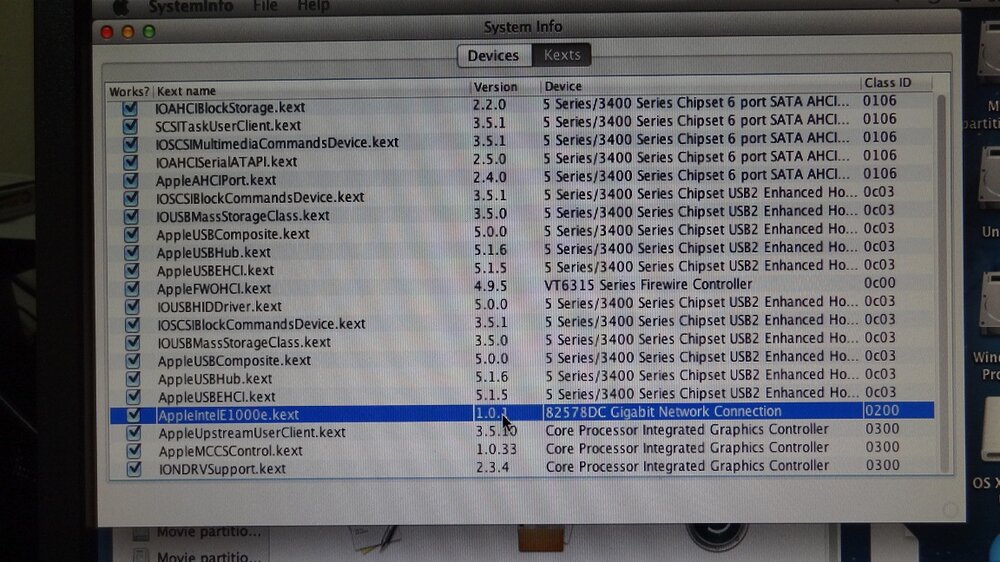The image size is (1000, 562).
Task: Open the SystemInfo application menu
Action: point(190,6)
